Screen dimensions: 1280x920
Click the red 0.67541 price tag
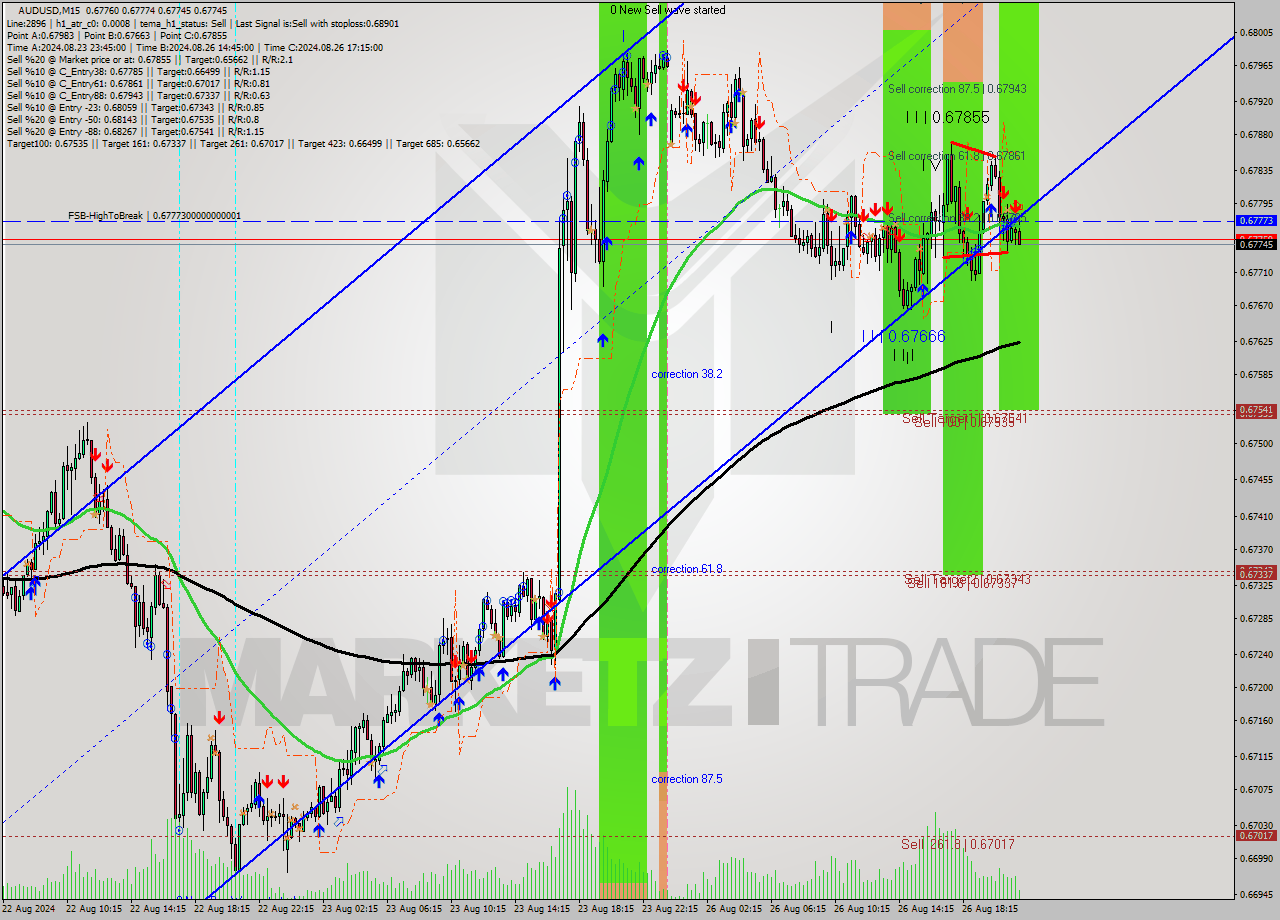click(x=1256, y=410)
